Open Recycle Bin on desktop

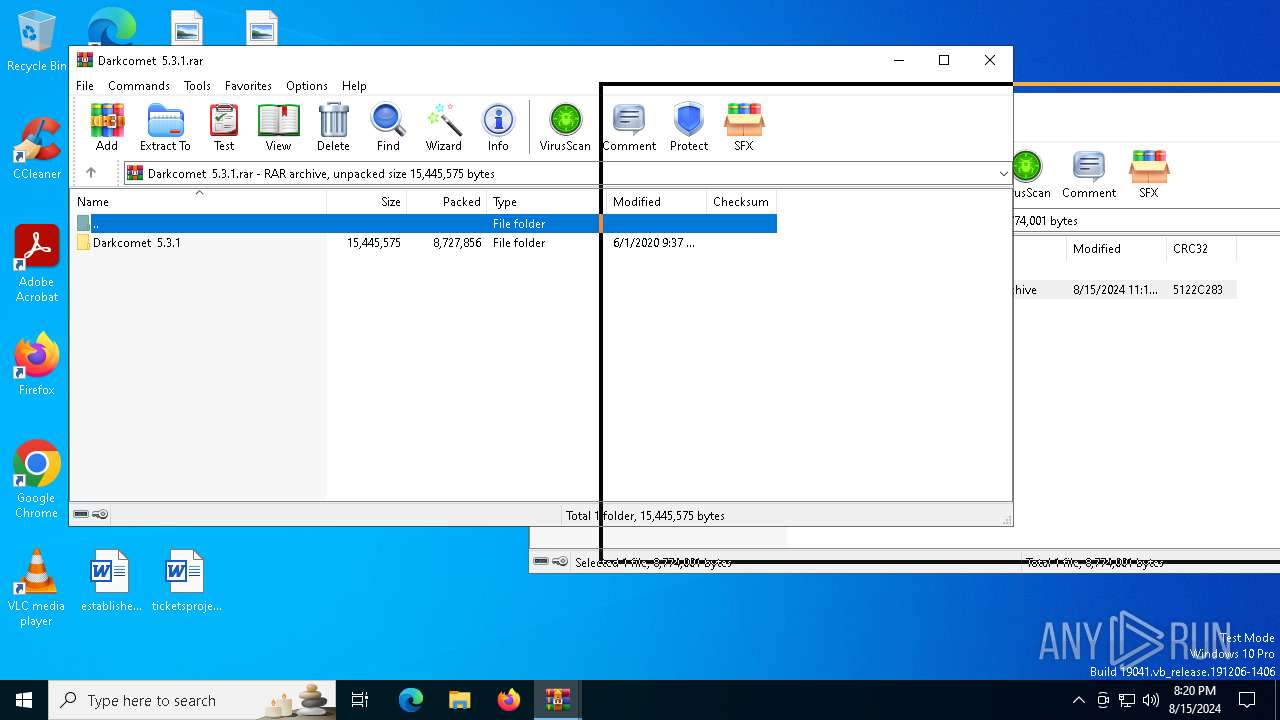(36, 42)
